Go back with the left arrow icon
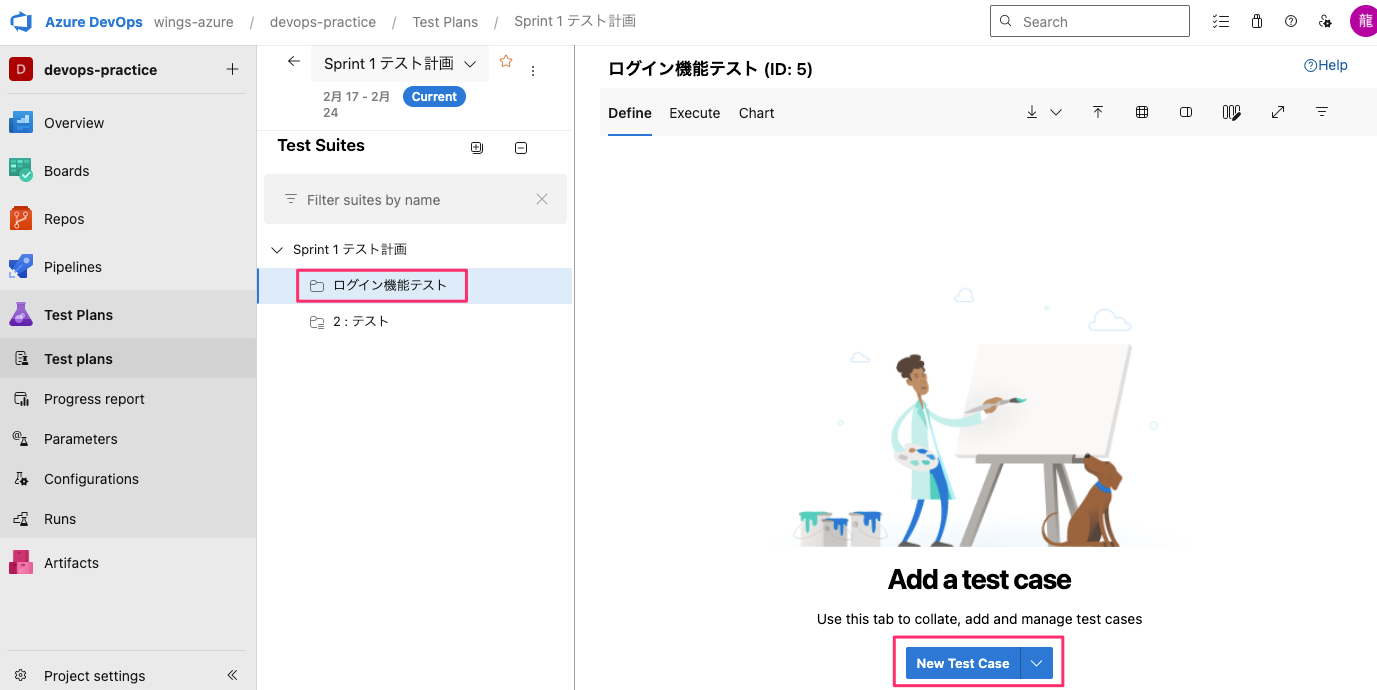The image size is (1377, 690). [293, 62]
